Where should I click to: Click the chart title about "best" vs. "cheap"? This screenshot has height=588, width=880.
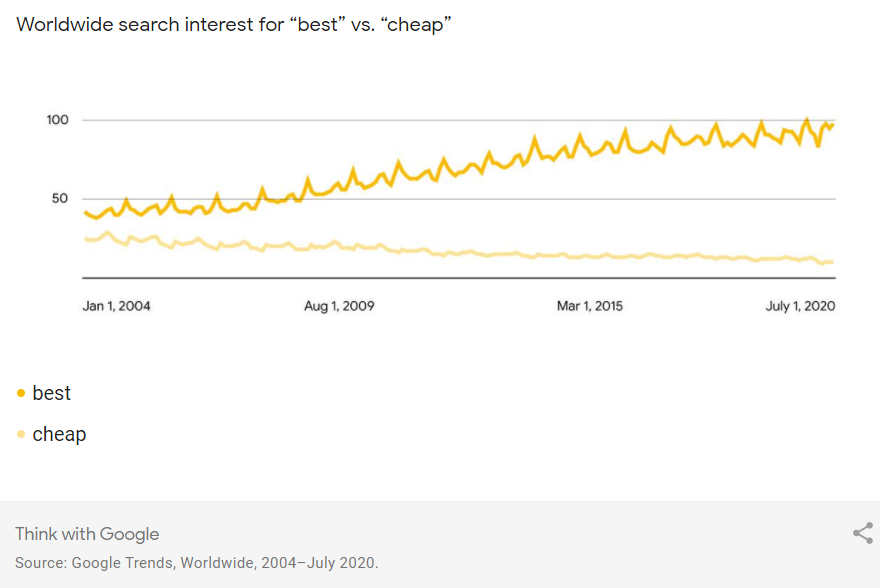point(234,24)
